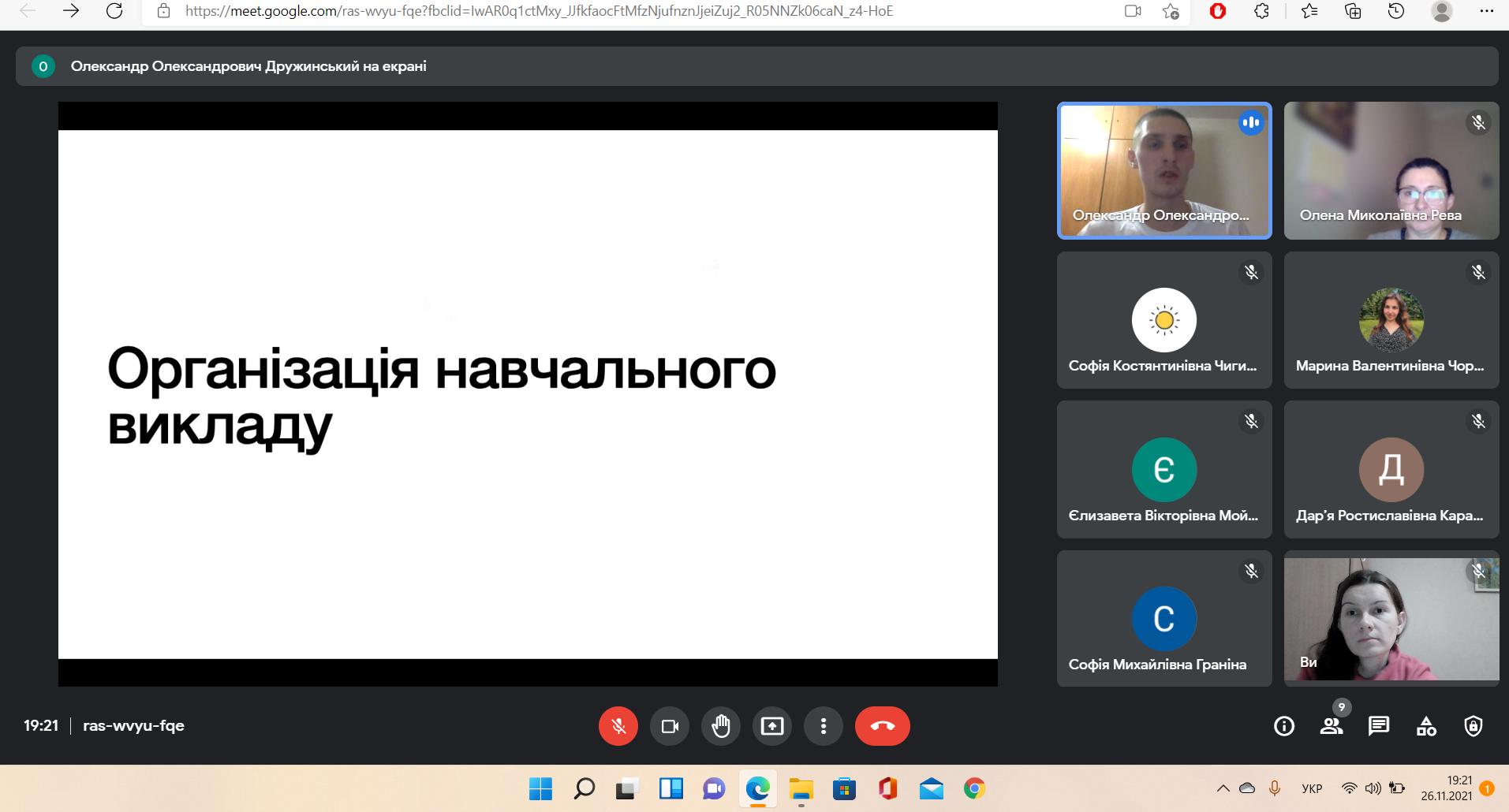Open the three-dot more options menu
The image size is (1509, 812).
(824, 726)
